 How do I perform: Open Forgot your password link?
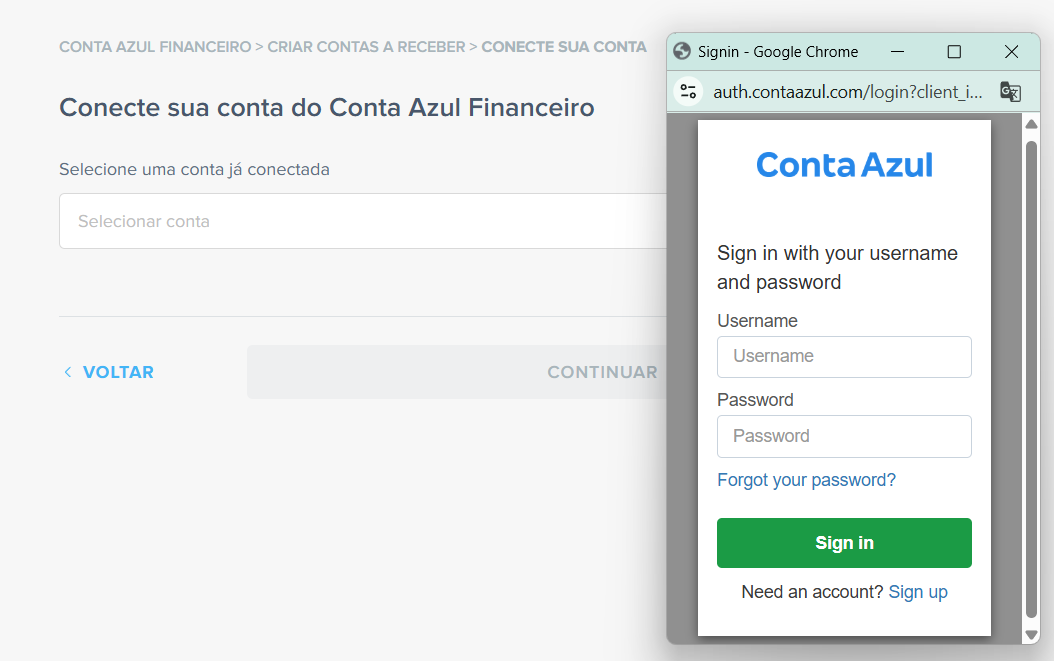(x=807, y=480)
